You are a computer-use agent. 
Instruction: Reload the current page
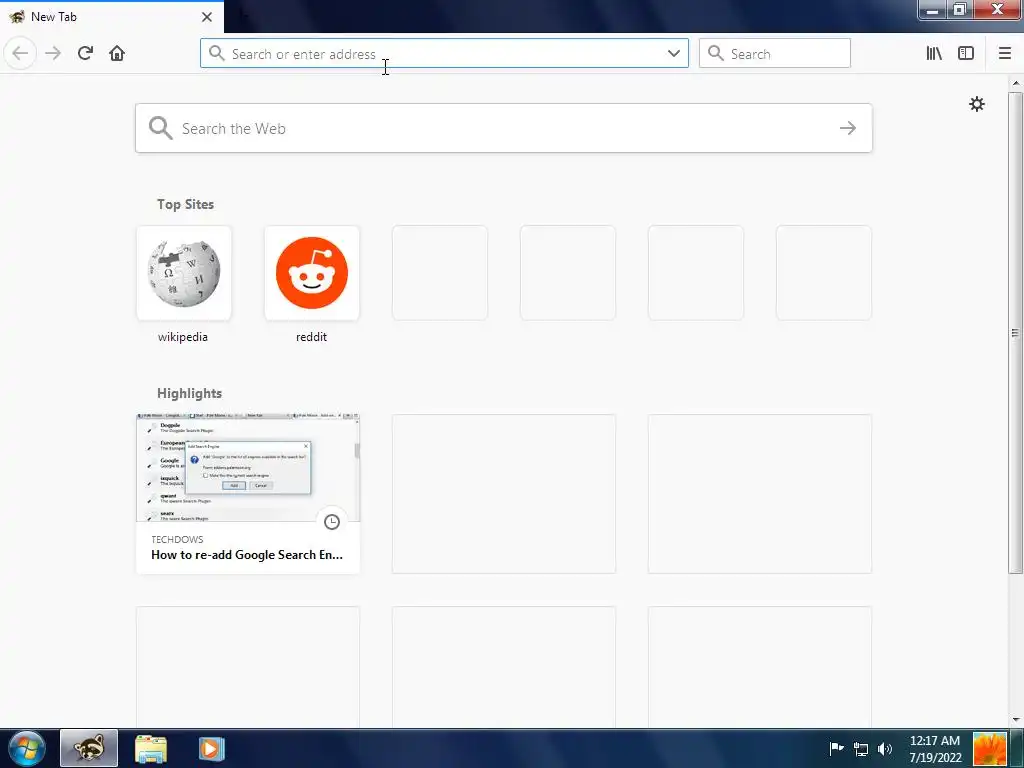[85, 53]
